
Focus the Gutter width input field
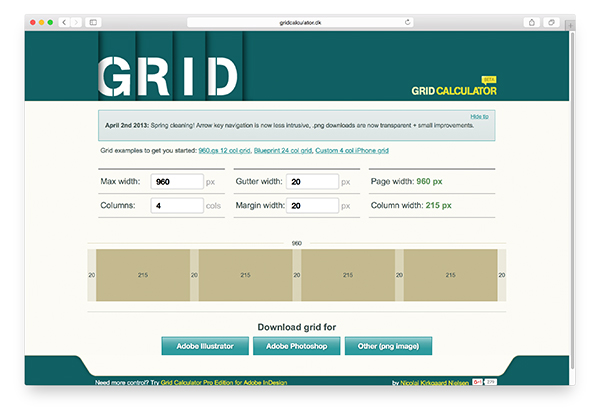click(312, 182)
